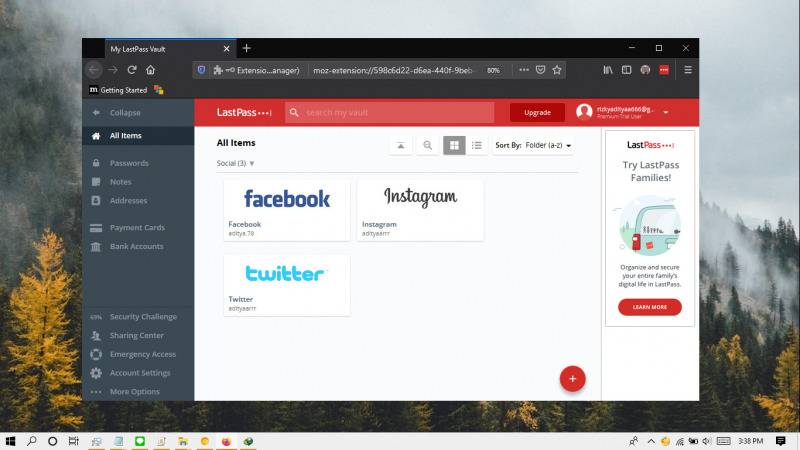This screenshot has height=450, width=800.
Task: Open the Windows Start menu
Action: [10, 441]
